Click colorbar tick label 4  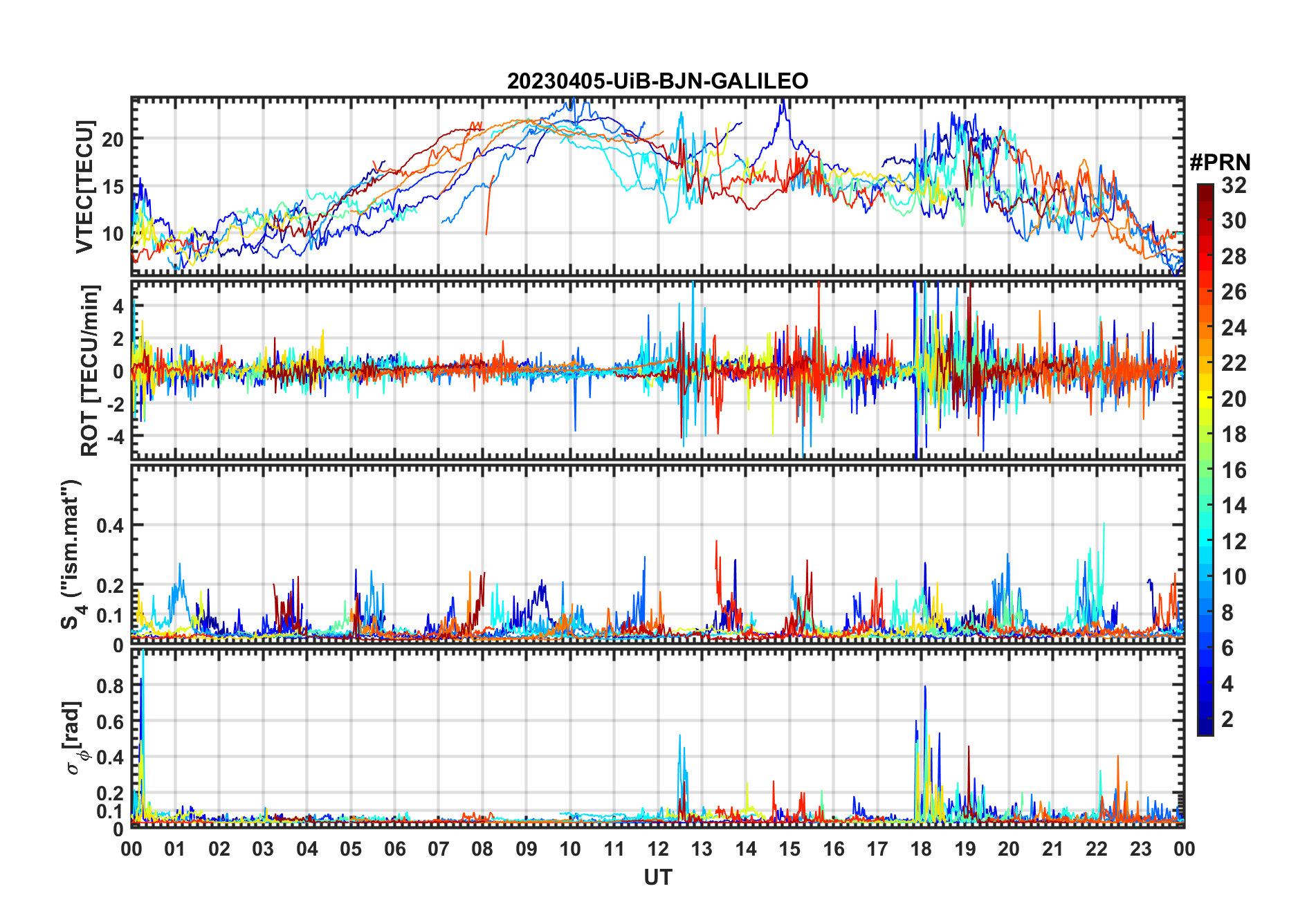click(x=1227, y=684)
